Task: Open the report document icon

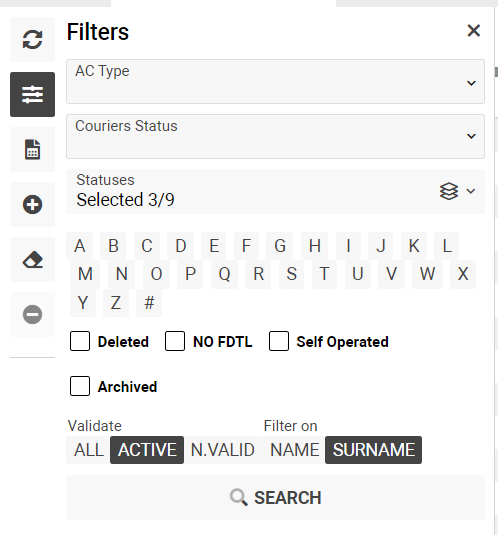Action: 32,149
